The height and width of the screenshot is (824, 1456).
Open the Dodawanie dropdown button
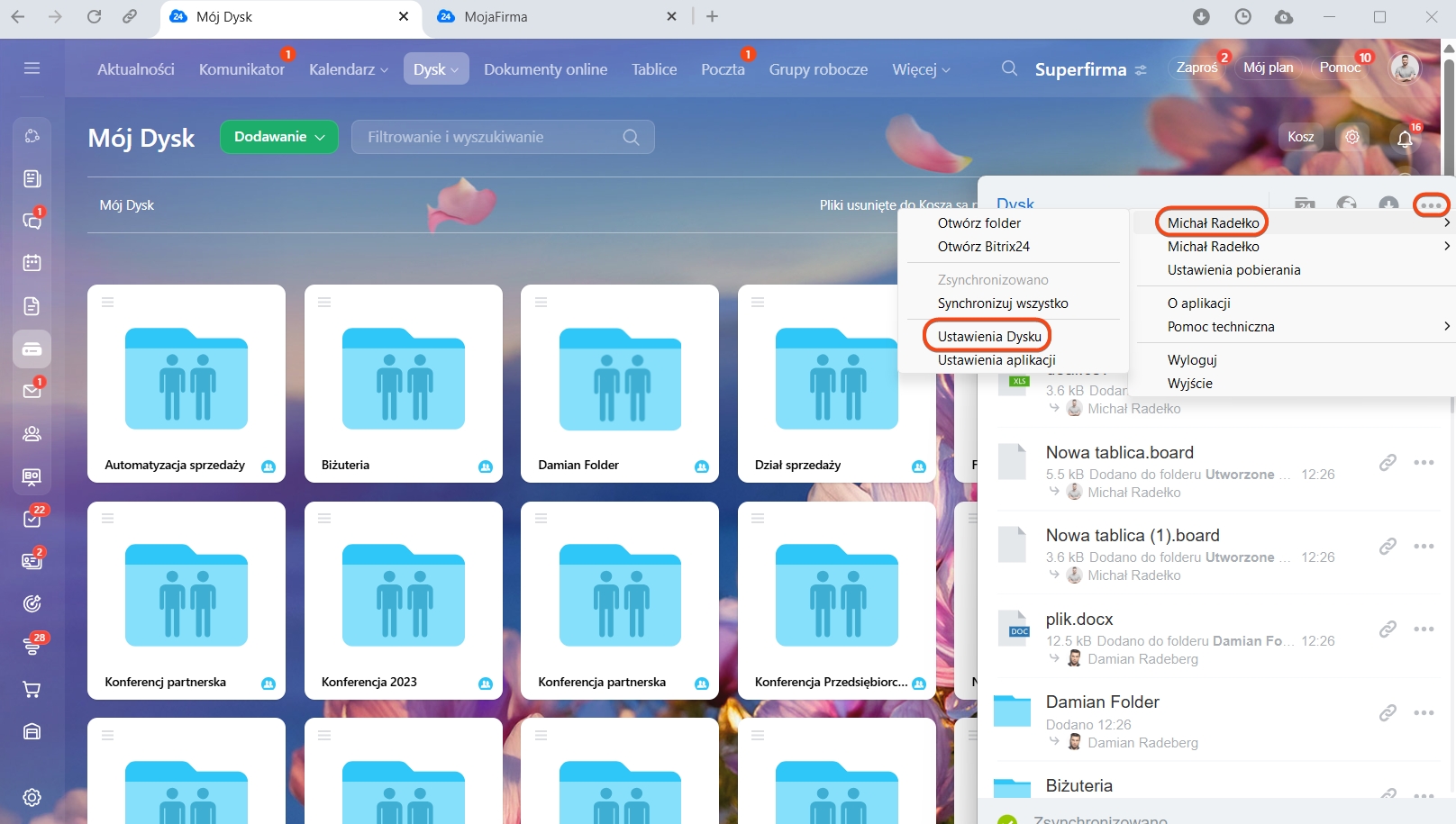[279, 137]
